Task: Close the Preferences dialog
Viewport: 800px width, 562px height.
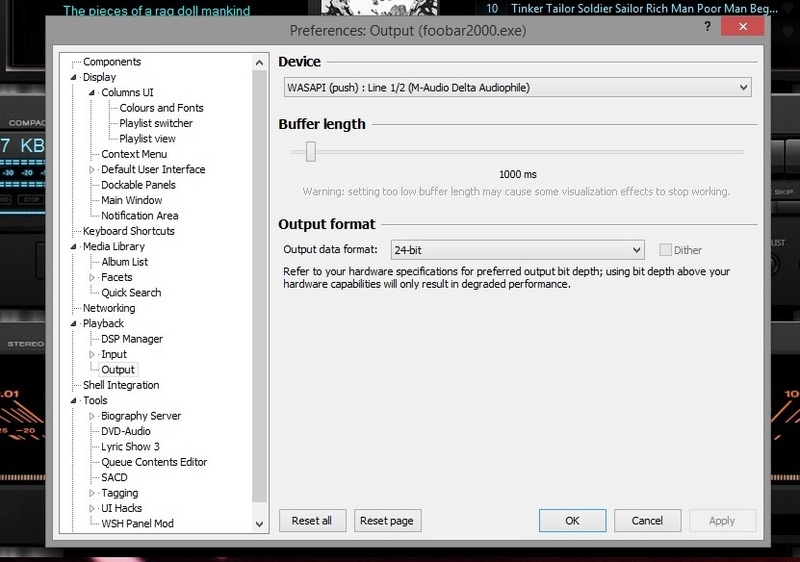Action: pos(743,26)
